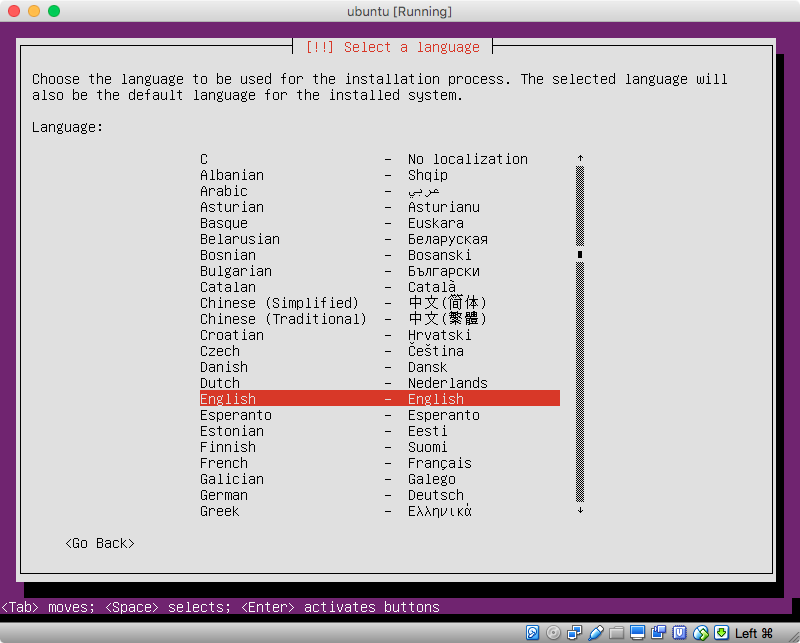Screen dimensions: 800x643
Task: Choose Chinese (Simplified) option
Action: click(x=380, y=303)
